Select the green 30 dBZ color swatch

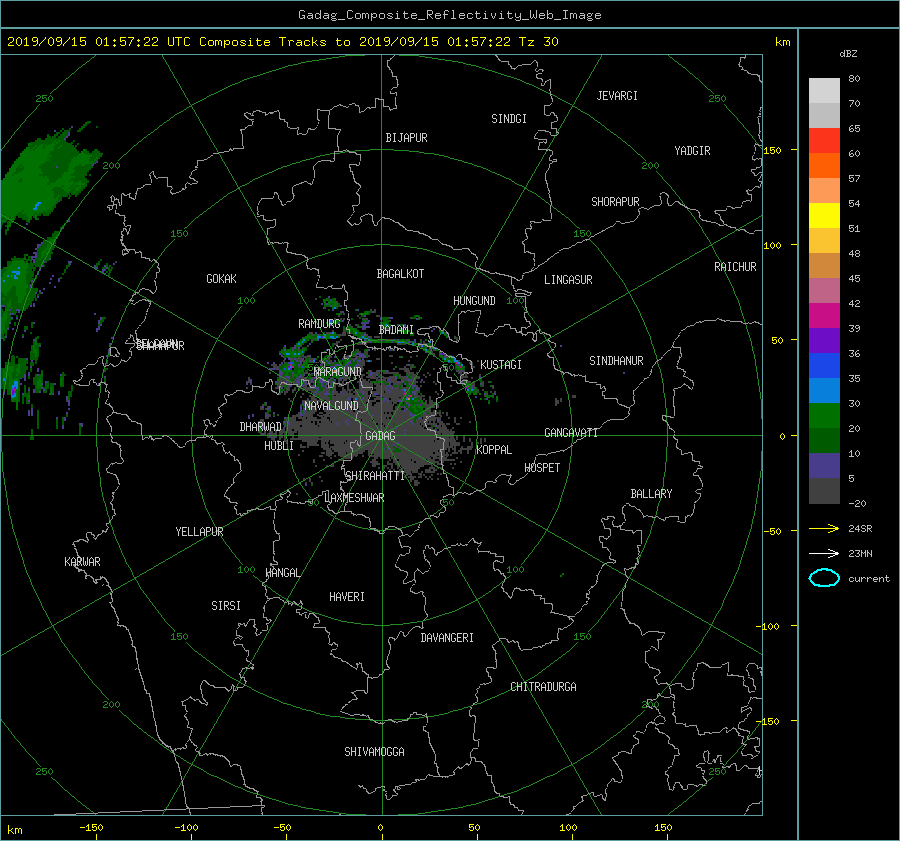click(824, 415)
